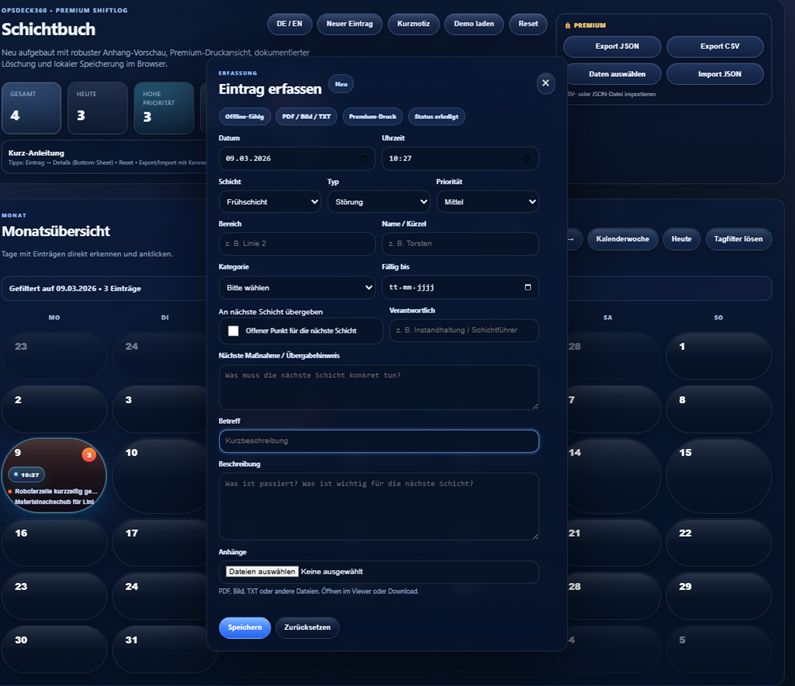
Task: Click the Speichern button
Action: 244,628
